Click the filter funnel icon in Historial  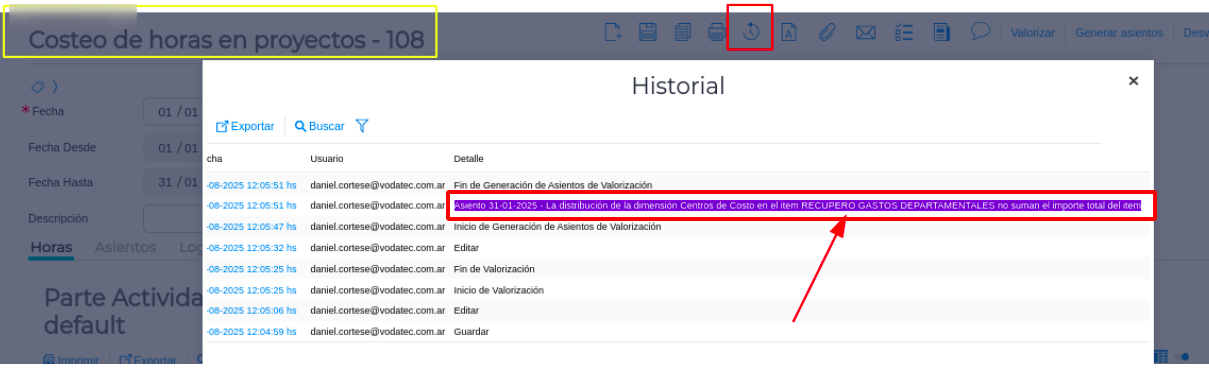tap(362, 126)
